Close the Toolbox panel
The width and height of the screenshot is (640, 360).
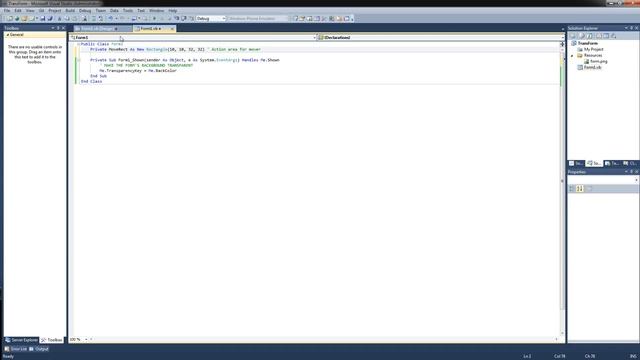[63, 28]
